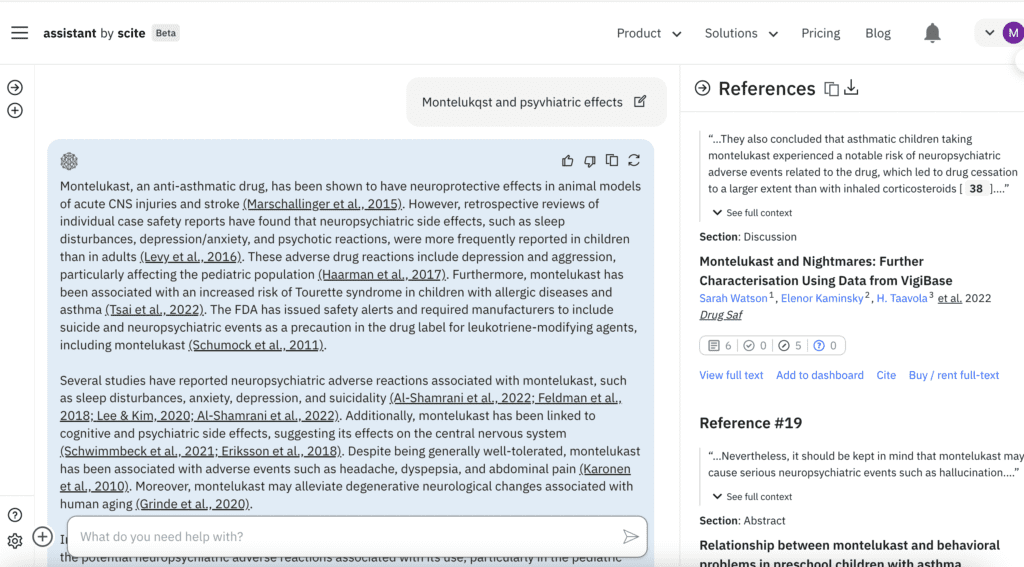The image size is (1024, 567).
Task: Open author H. Taavola link
Action: point(902,298)
